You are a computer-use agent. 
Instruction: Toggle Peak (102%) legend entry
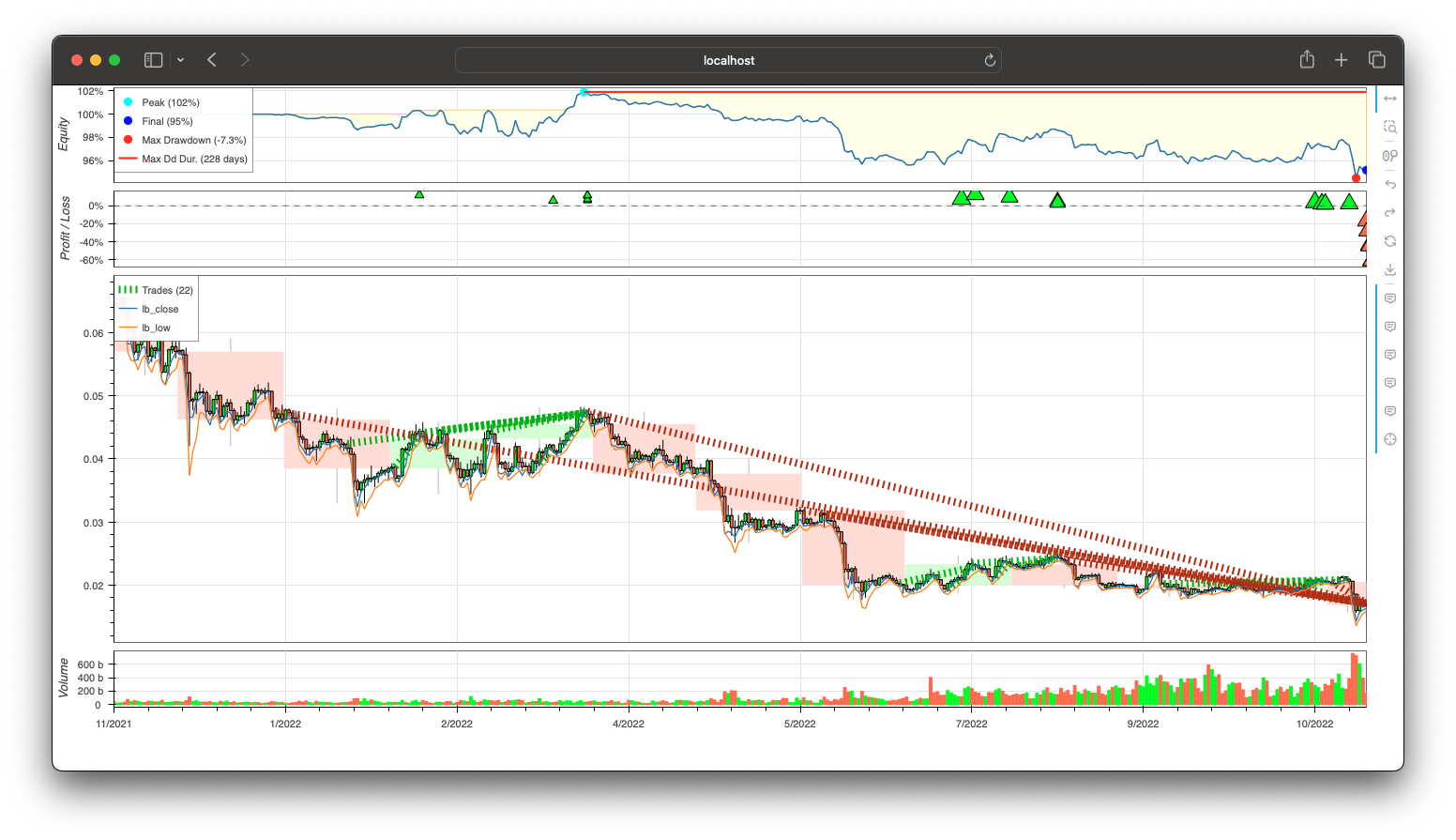click(x=170, y=102)
